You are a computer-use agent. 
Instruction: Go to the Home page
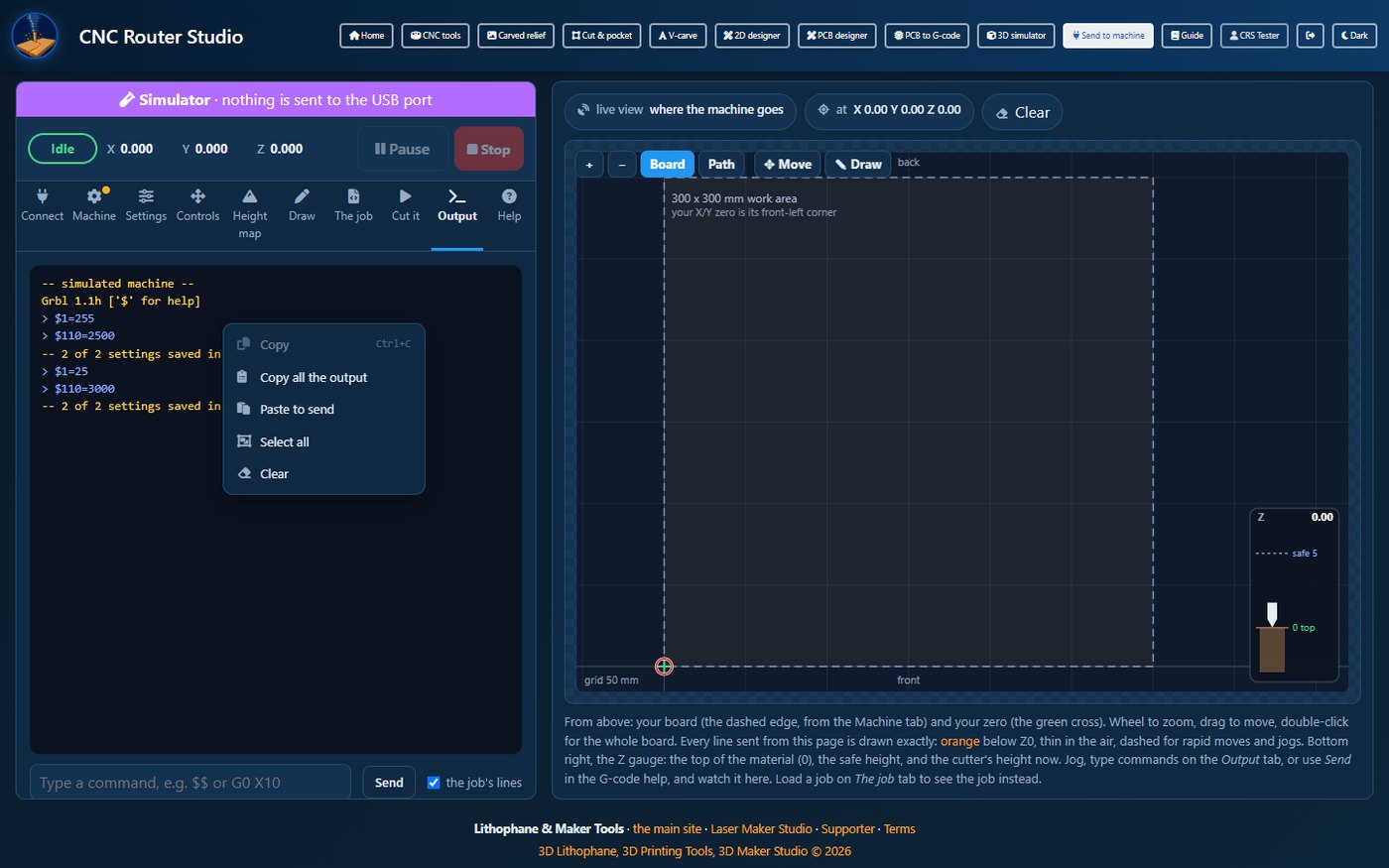[x=366, y=36]
